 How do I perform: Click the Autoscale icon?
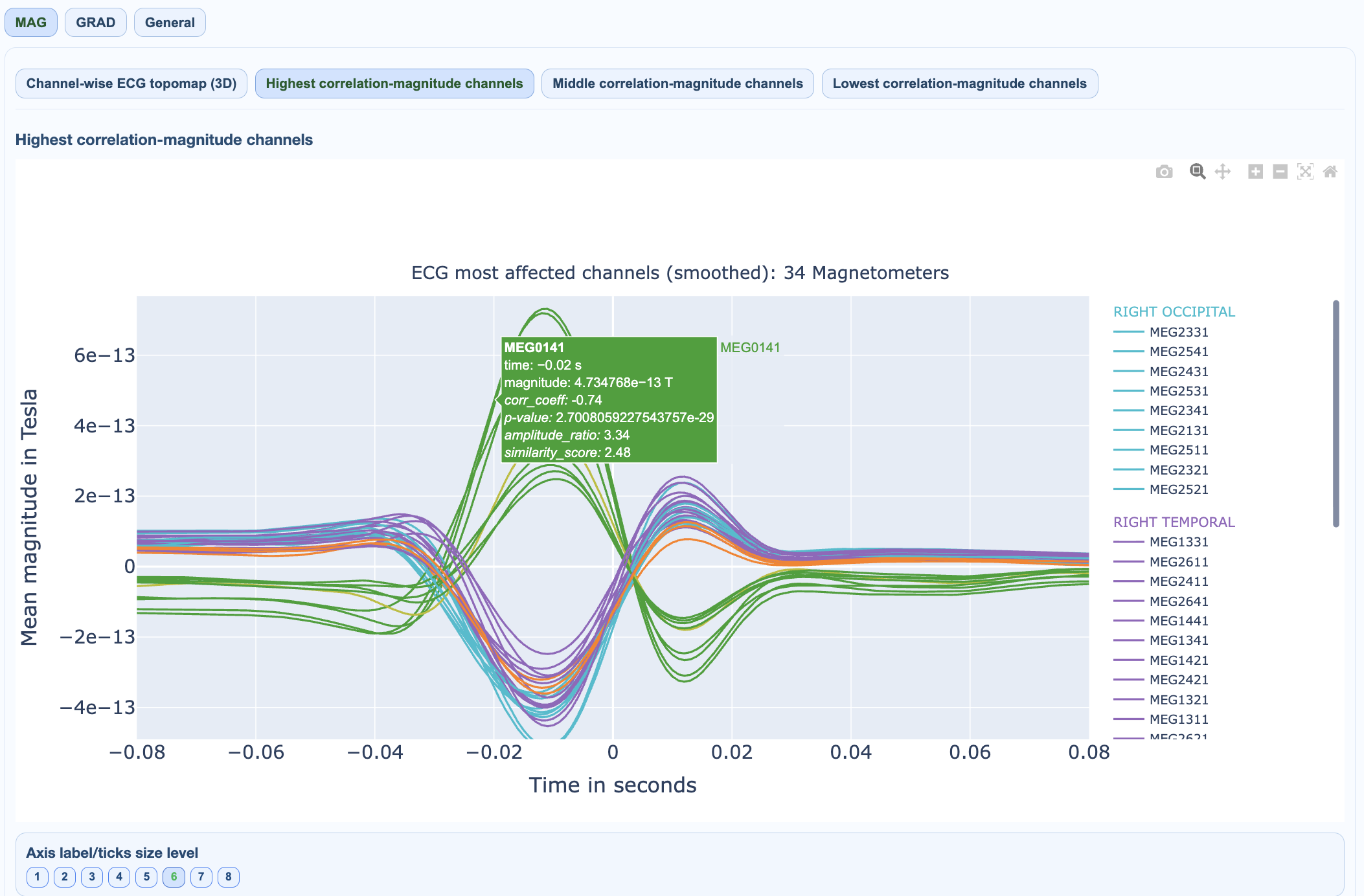[1305, 172]
